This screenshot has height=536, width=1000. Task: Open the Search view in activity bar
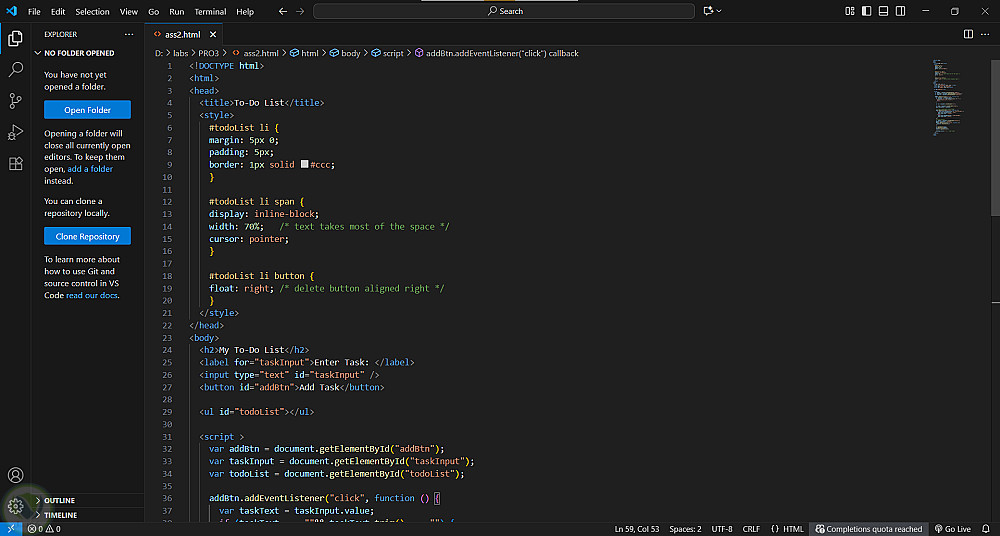pyautogui.click(x=15, y=70)
